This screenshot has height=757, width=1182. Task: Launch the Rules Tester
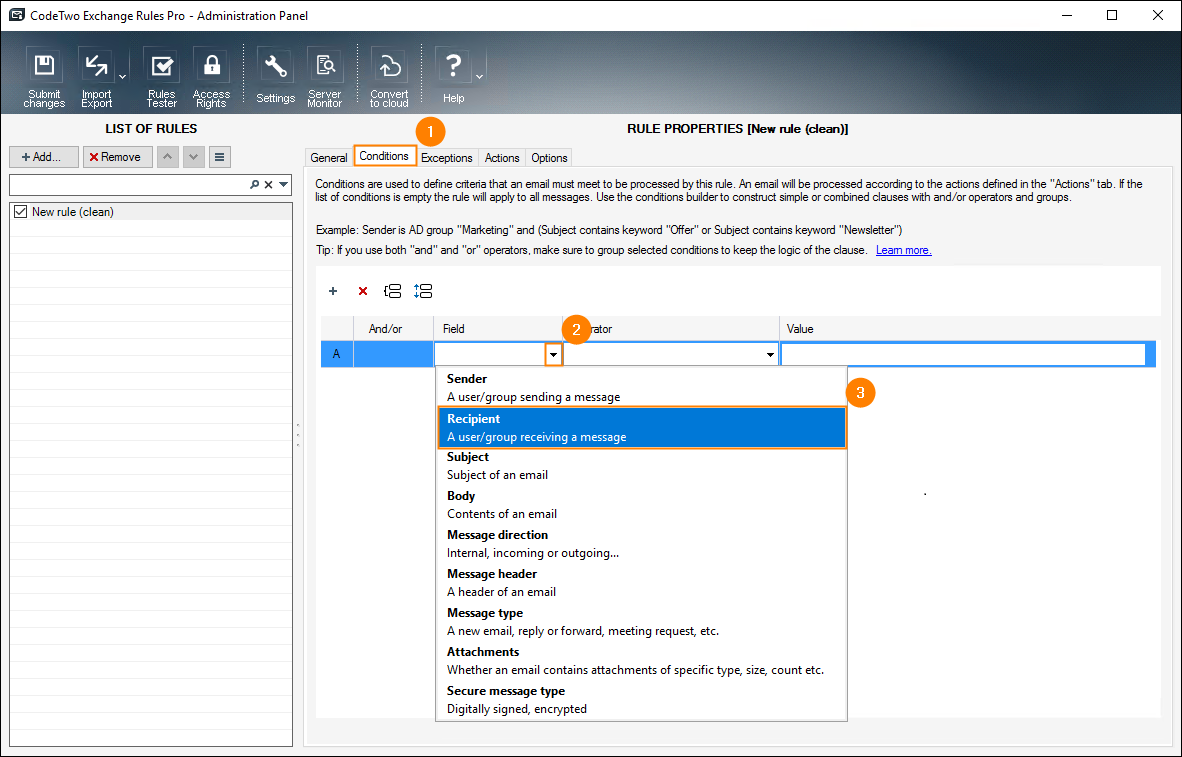click(x=161, y=78)
